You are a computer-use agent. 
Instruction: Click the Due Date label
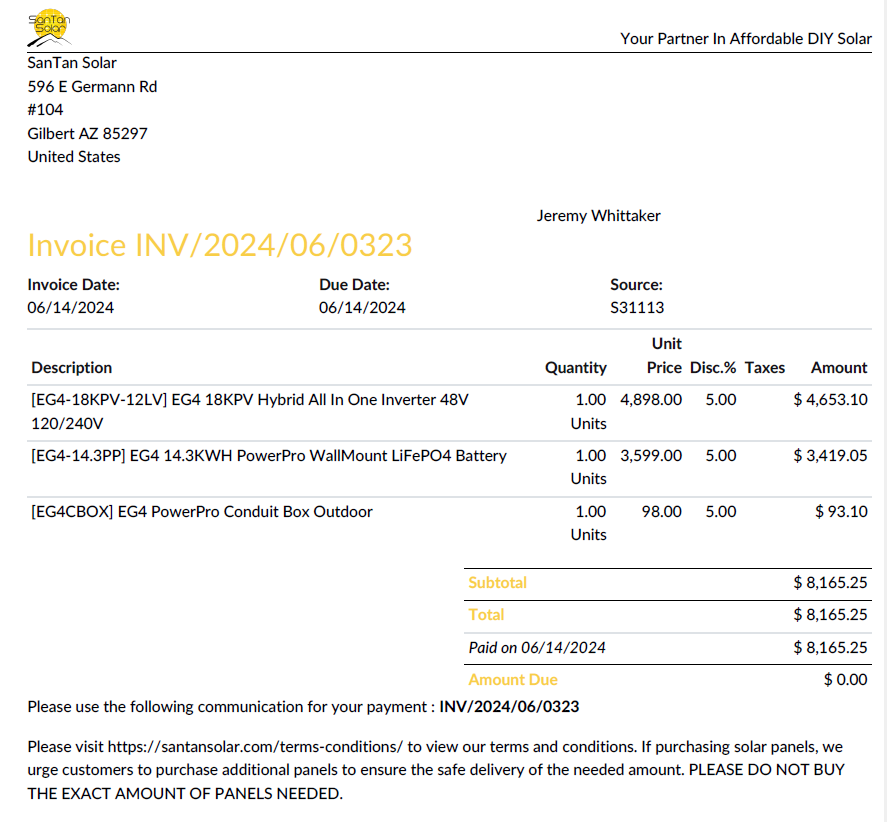pos(354,284)
